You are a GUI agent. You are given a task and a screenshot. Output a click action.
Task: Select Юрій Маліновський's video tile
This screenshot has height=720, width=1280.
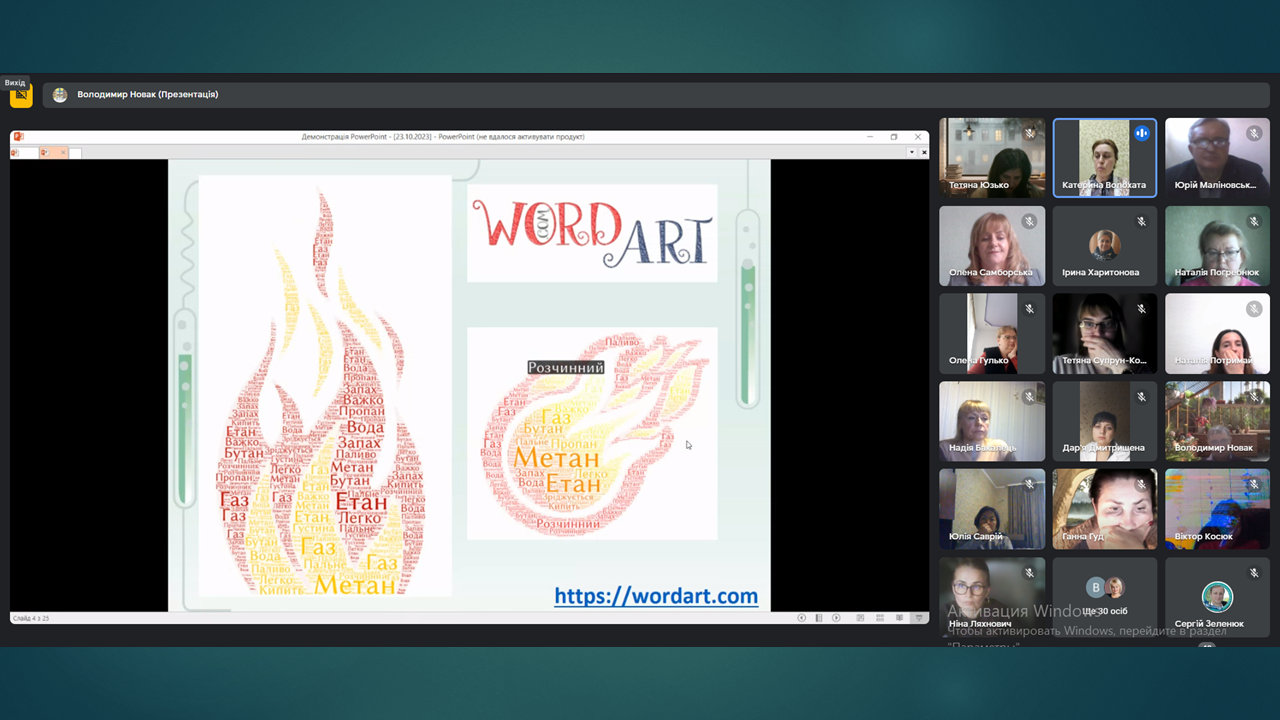click(x=1217, y=158)
